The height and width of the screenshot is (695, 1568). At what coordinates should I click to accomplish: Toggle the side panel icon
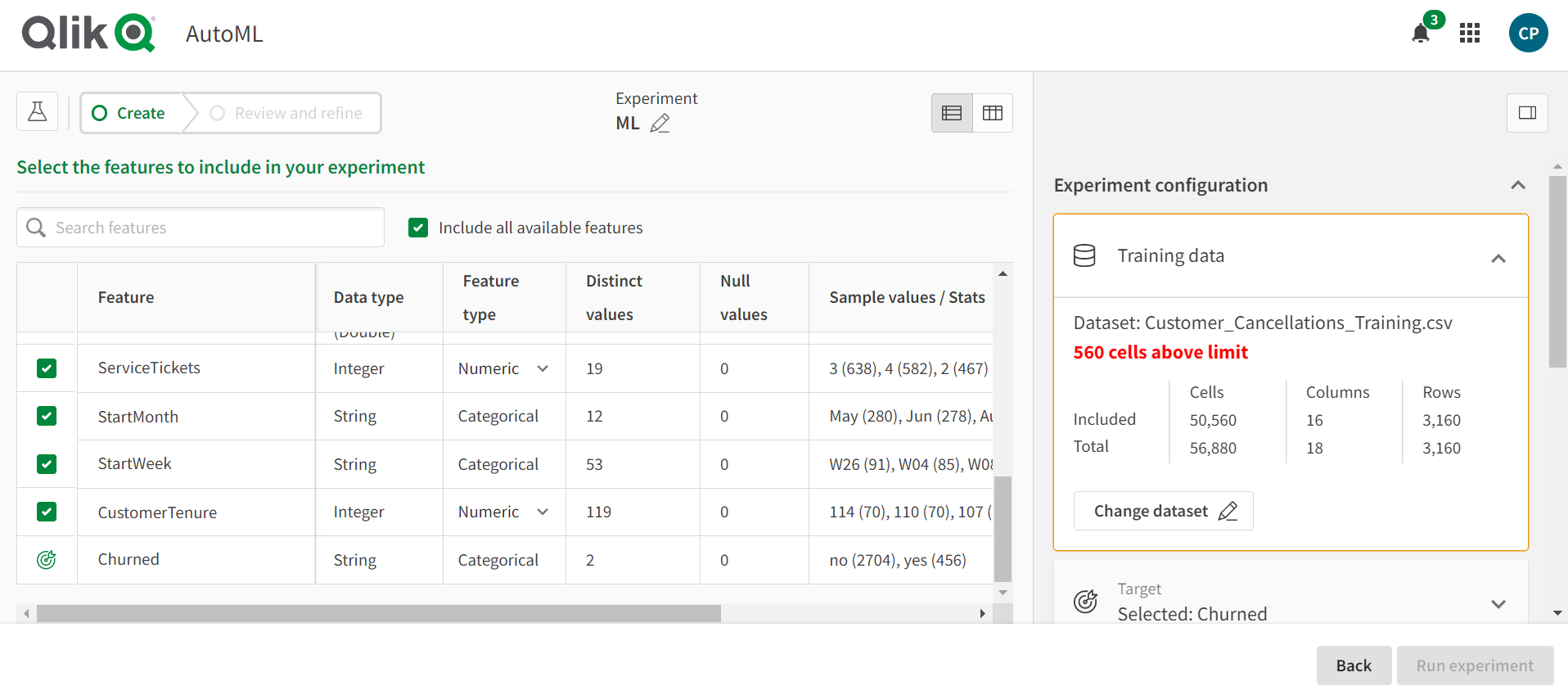(x=1527, y=113)
